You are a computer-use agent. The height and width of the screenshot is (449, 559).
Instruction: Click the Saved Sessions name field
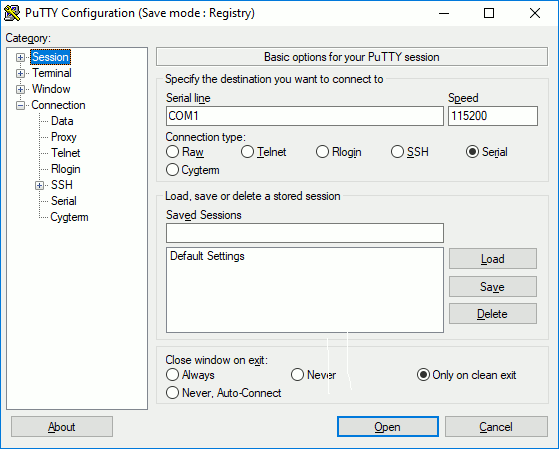(305, 233)
